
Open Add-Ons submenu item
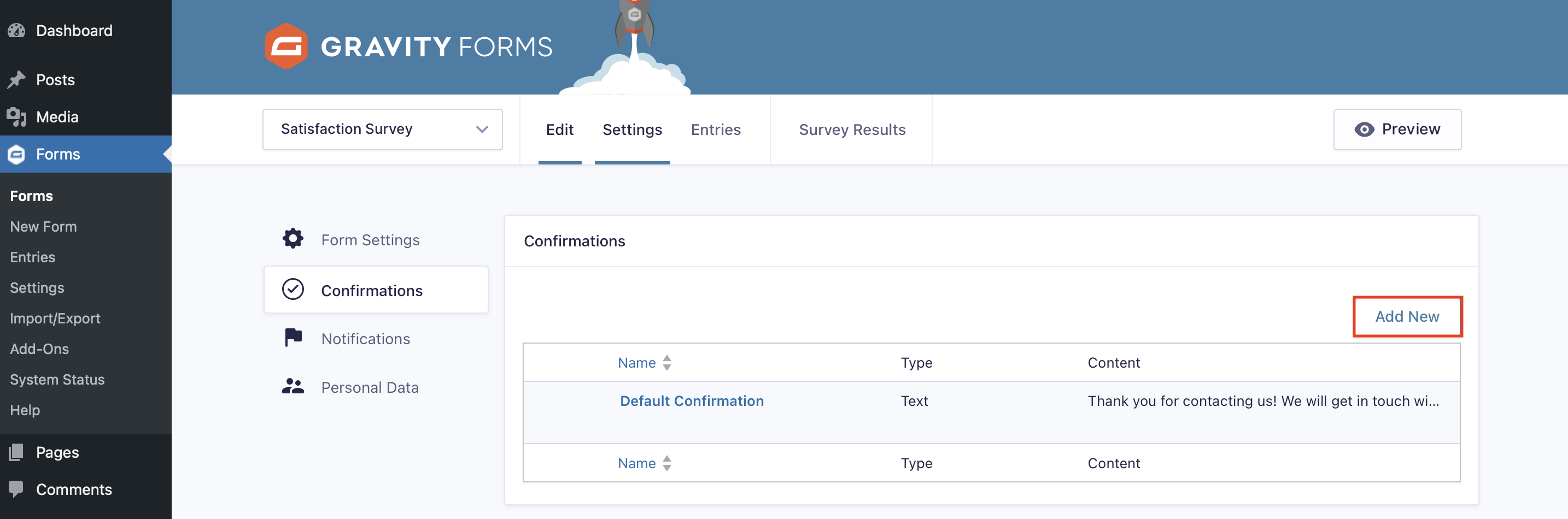39,349
